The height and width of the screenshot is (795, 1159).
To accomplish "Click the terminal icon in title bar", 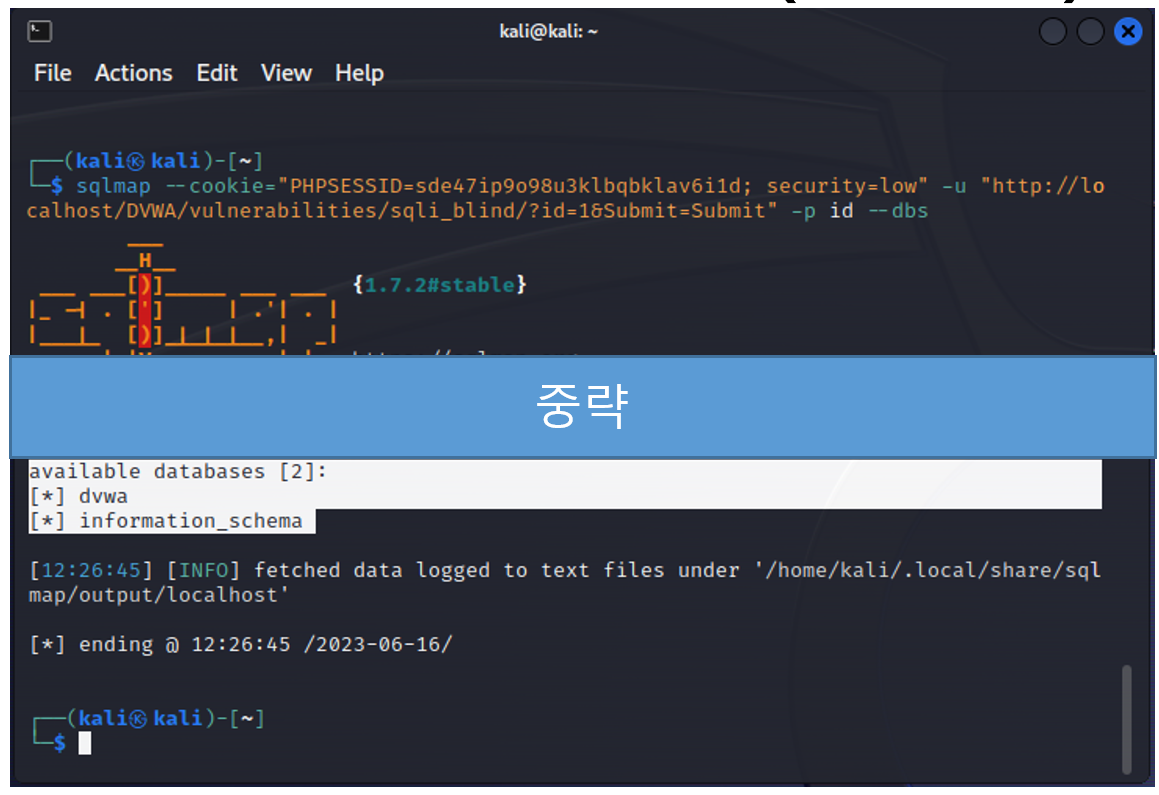I will (x=39, y=31).
